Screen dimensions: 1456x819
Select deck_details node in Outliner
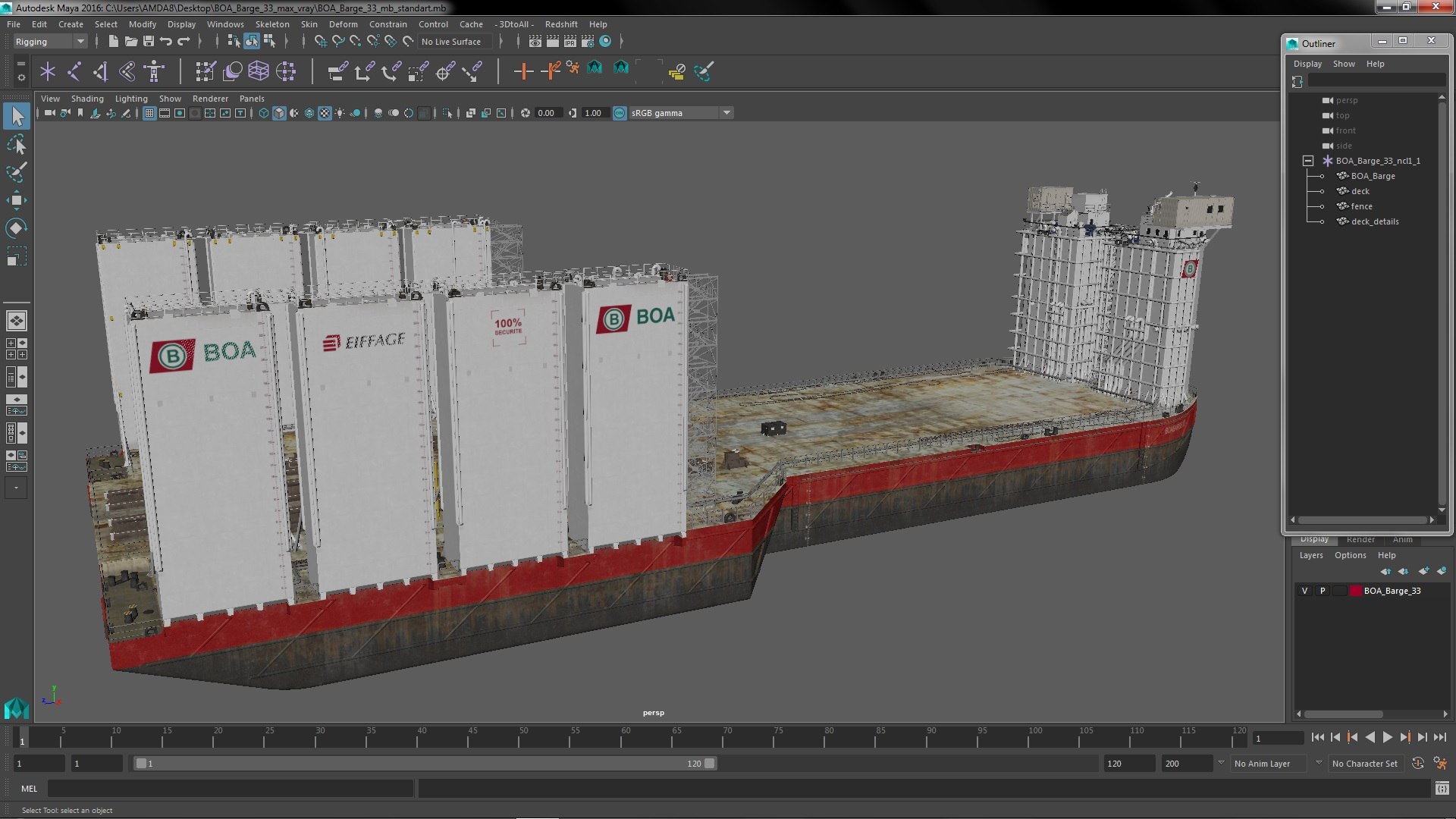pos(1374,221)
